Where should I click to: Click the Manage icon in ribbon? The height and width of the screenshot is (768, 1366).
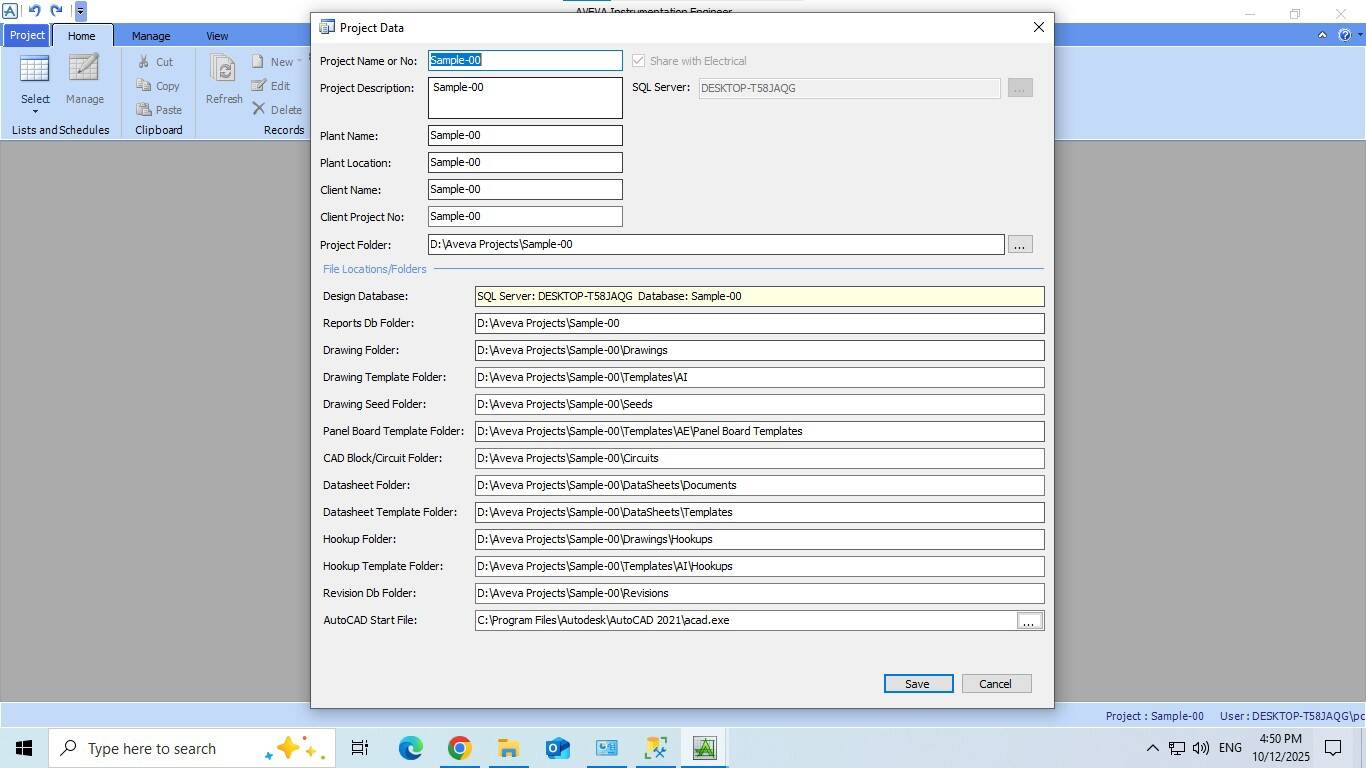tap(84, 69)
